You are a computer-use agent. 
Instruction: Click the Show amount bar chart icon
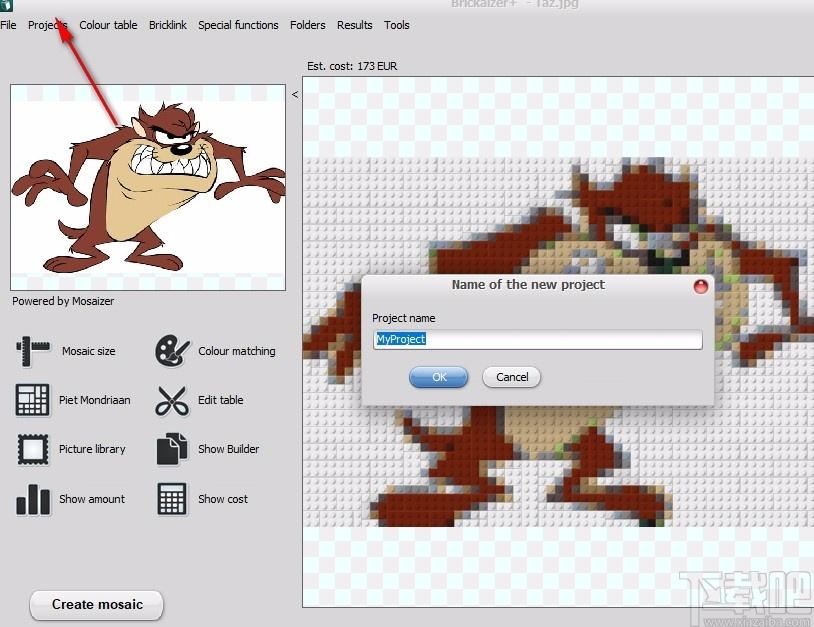[x=33, y=499]
